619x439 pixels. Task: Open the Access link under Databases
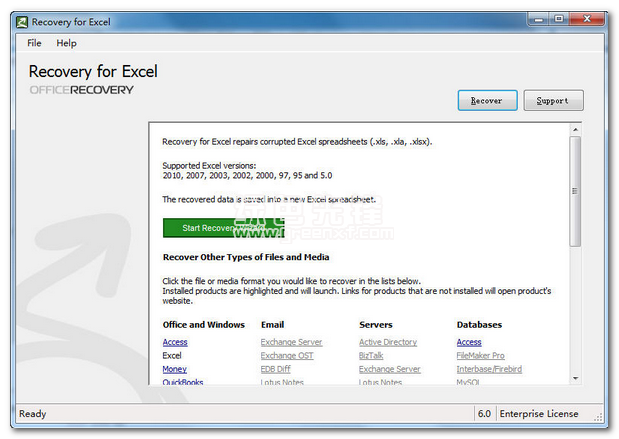pyautogui.click(x=469, y=342)
